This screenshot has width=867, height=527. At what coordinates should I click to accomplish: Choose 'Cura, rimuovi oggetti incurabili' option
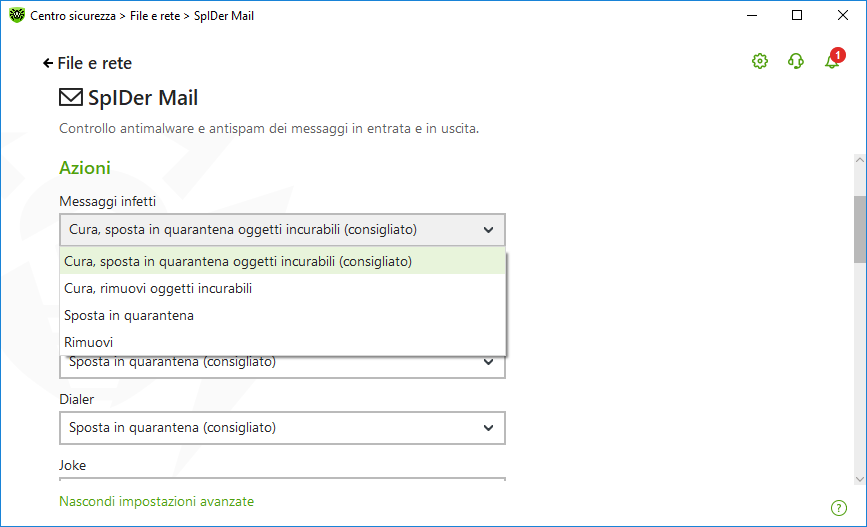[158, 289]
